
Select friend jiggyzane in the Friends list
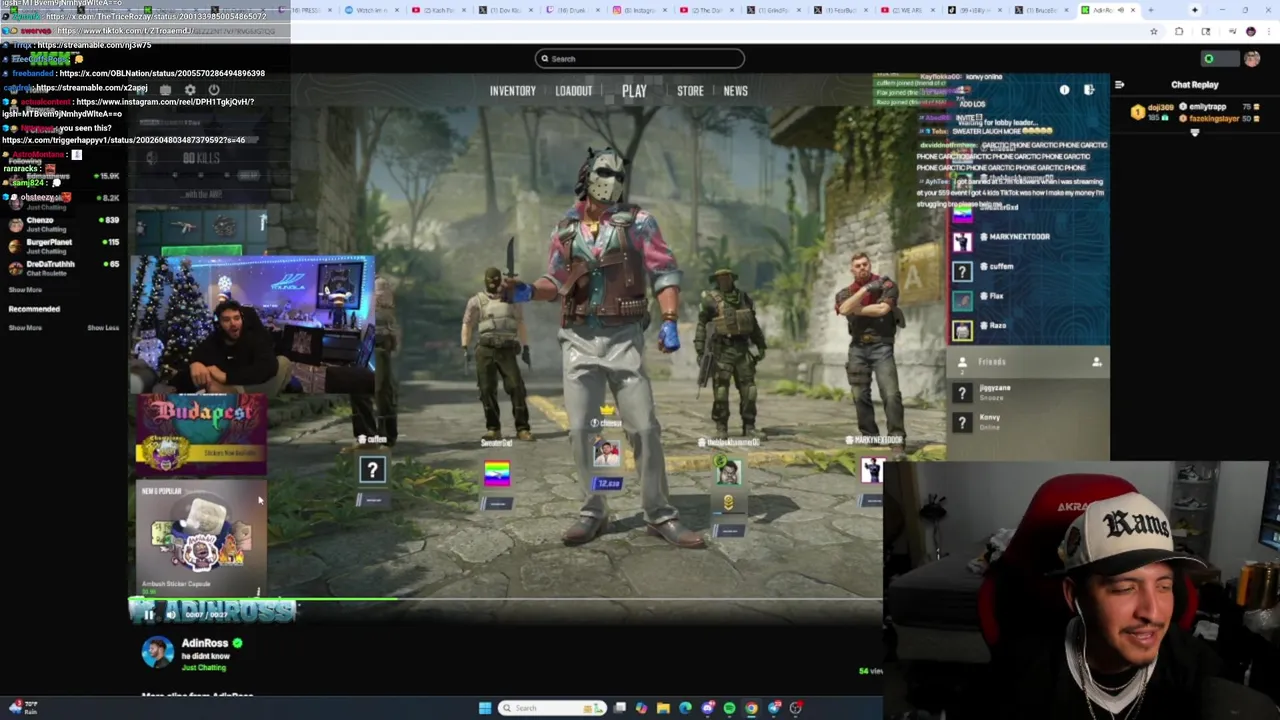point(1028,393)
